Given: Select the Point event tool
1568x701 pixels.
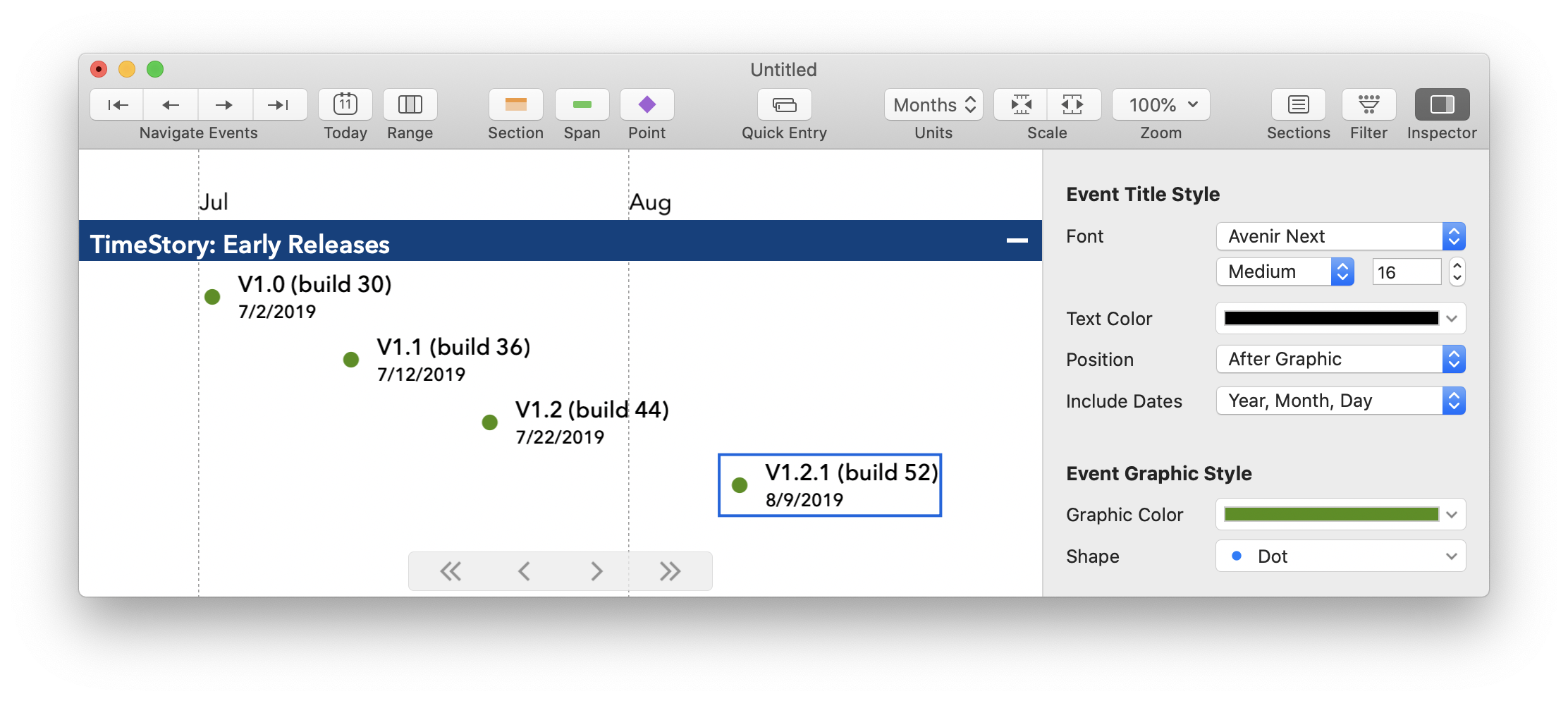Looking at the screenshot, I should click(647, 104).
